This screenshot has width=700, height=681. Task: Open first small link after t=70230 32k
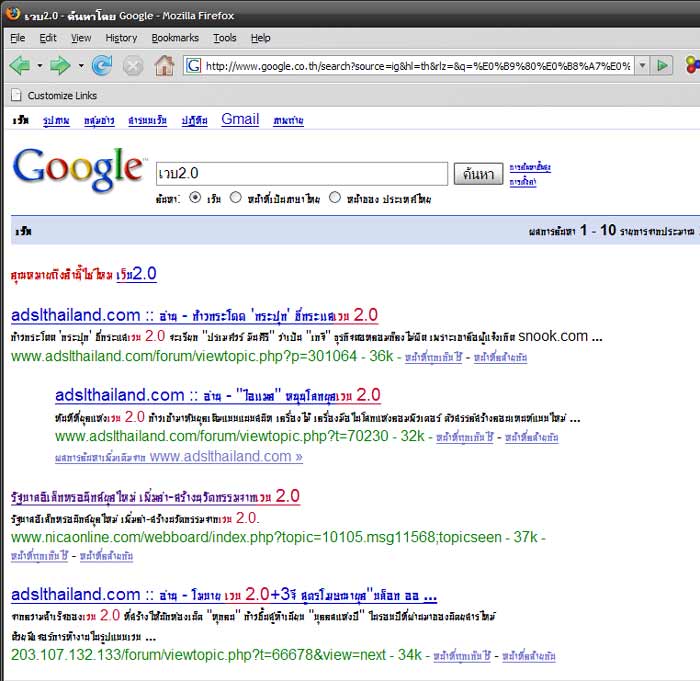click(464, 437)
